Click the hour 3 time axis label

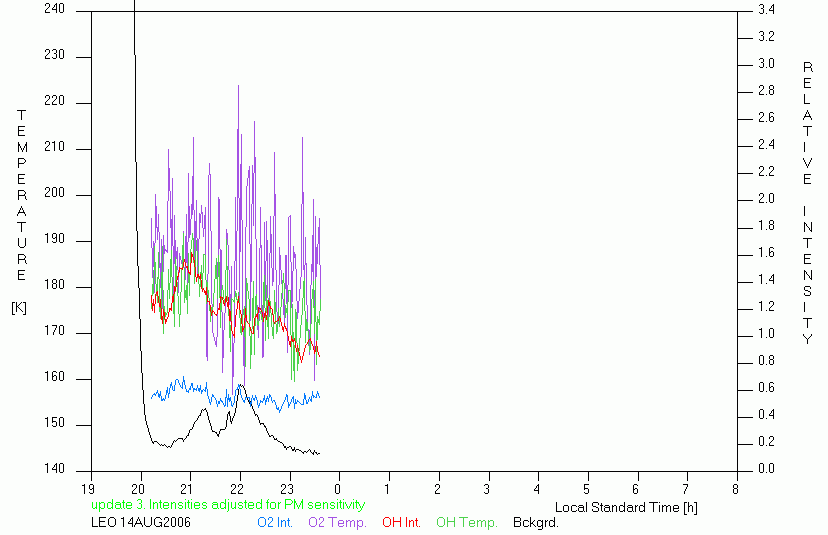tap(487, 489)
